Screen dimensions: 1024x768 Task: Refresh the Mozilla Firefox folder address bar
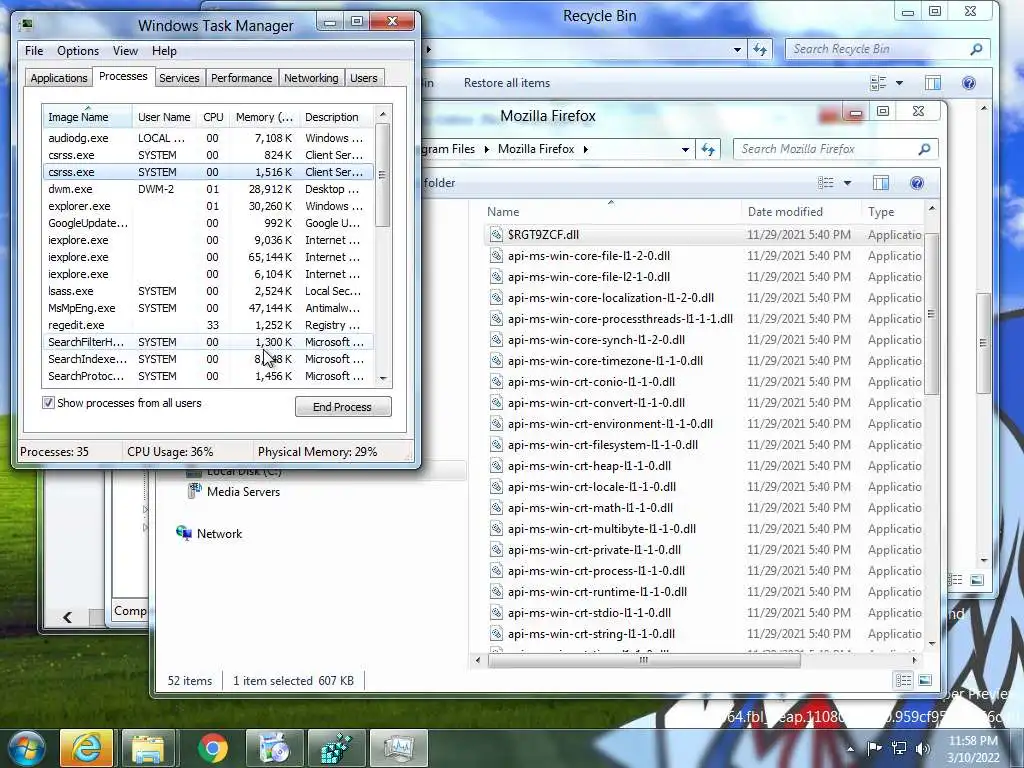(708, 149)
